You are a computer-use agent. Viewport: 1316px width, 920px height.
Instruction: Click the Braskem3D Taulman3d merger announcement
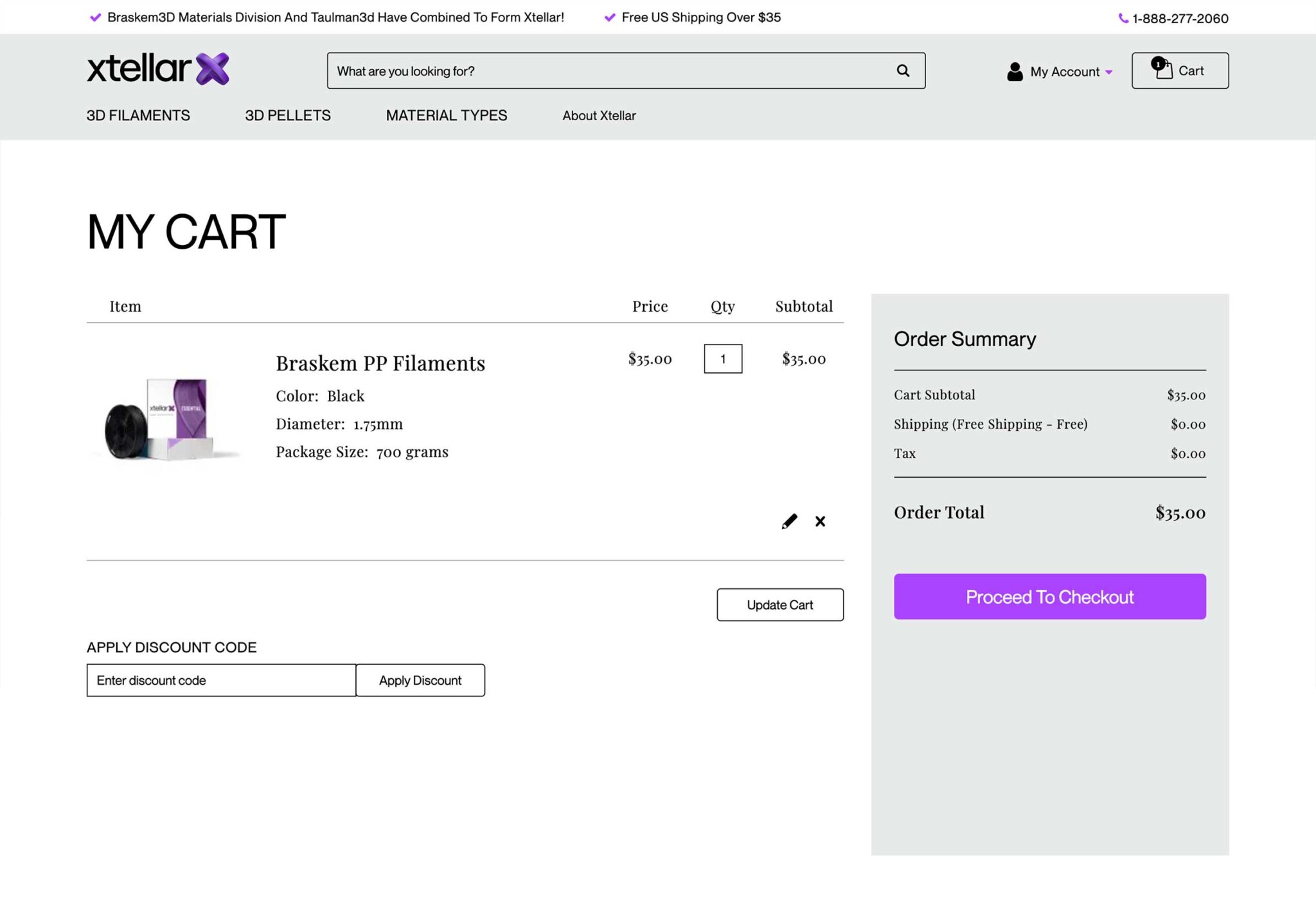(335, 17)
